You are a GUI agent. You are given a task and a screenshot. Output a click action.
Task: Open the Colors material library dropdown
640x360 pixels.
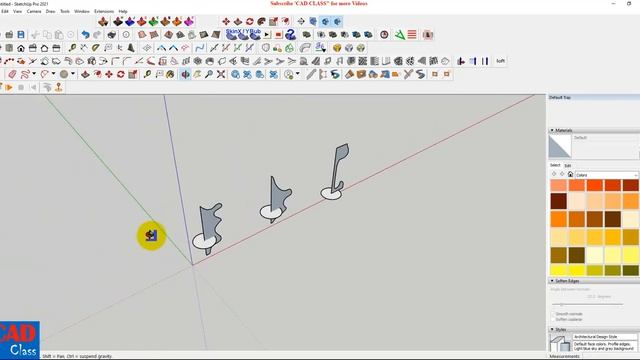pyautogui.click(x=607, y=175)
